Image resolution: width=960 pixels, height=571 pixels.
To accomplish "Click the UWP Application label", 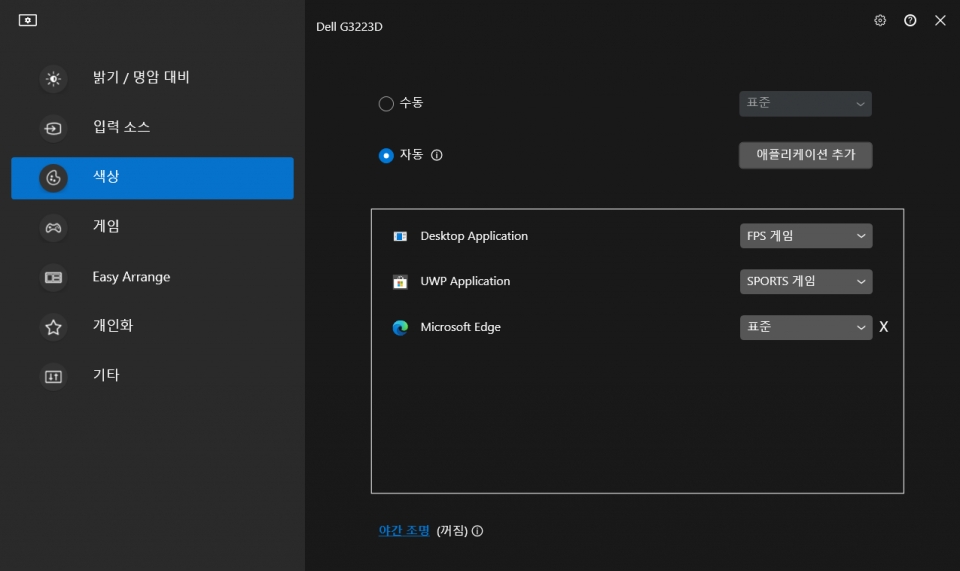I will click(x=465, y=282).
